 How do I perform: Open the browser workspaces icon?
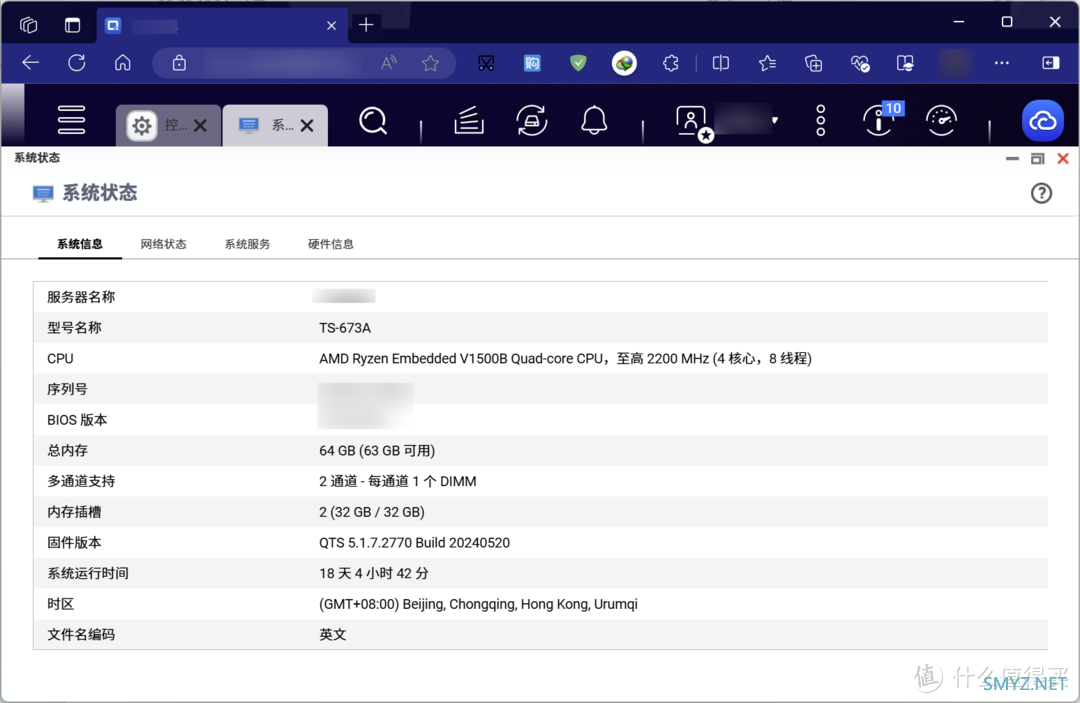(28, 25)
